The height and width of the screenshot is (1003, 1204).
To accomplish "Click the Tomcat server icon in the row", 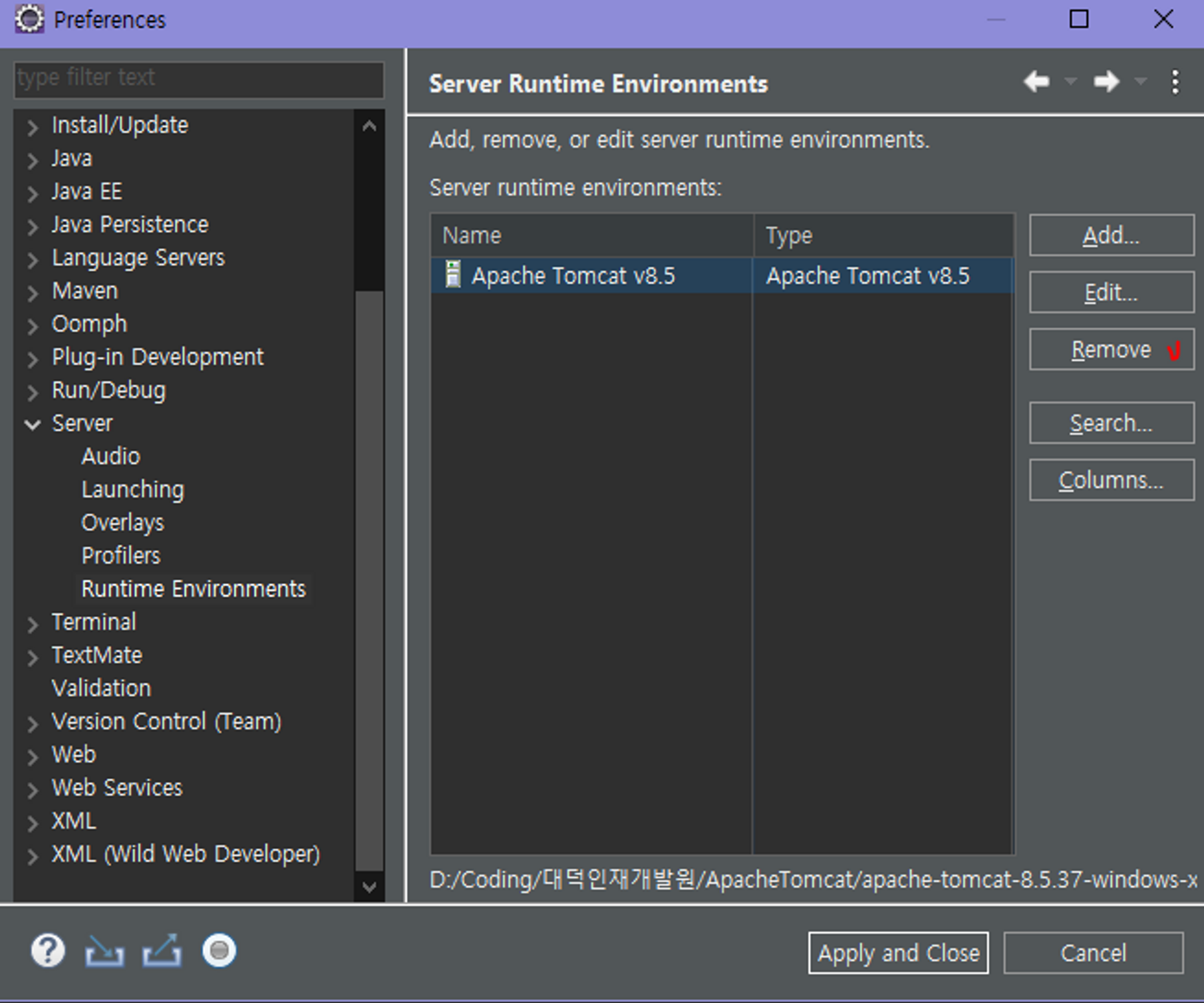I will pos(453,275).
